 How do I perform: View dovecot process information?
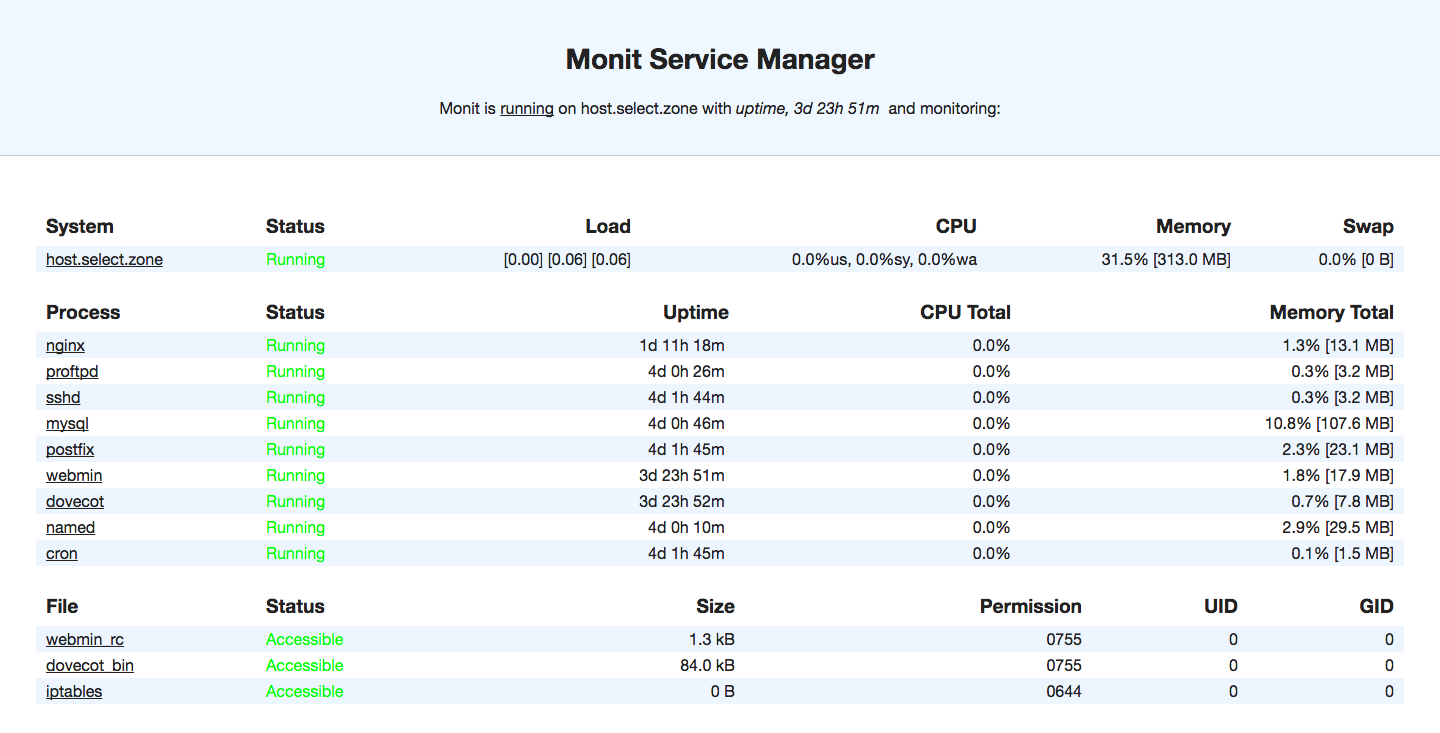[x=75, y=501]
